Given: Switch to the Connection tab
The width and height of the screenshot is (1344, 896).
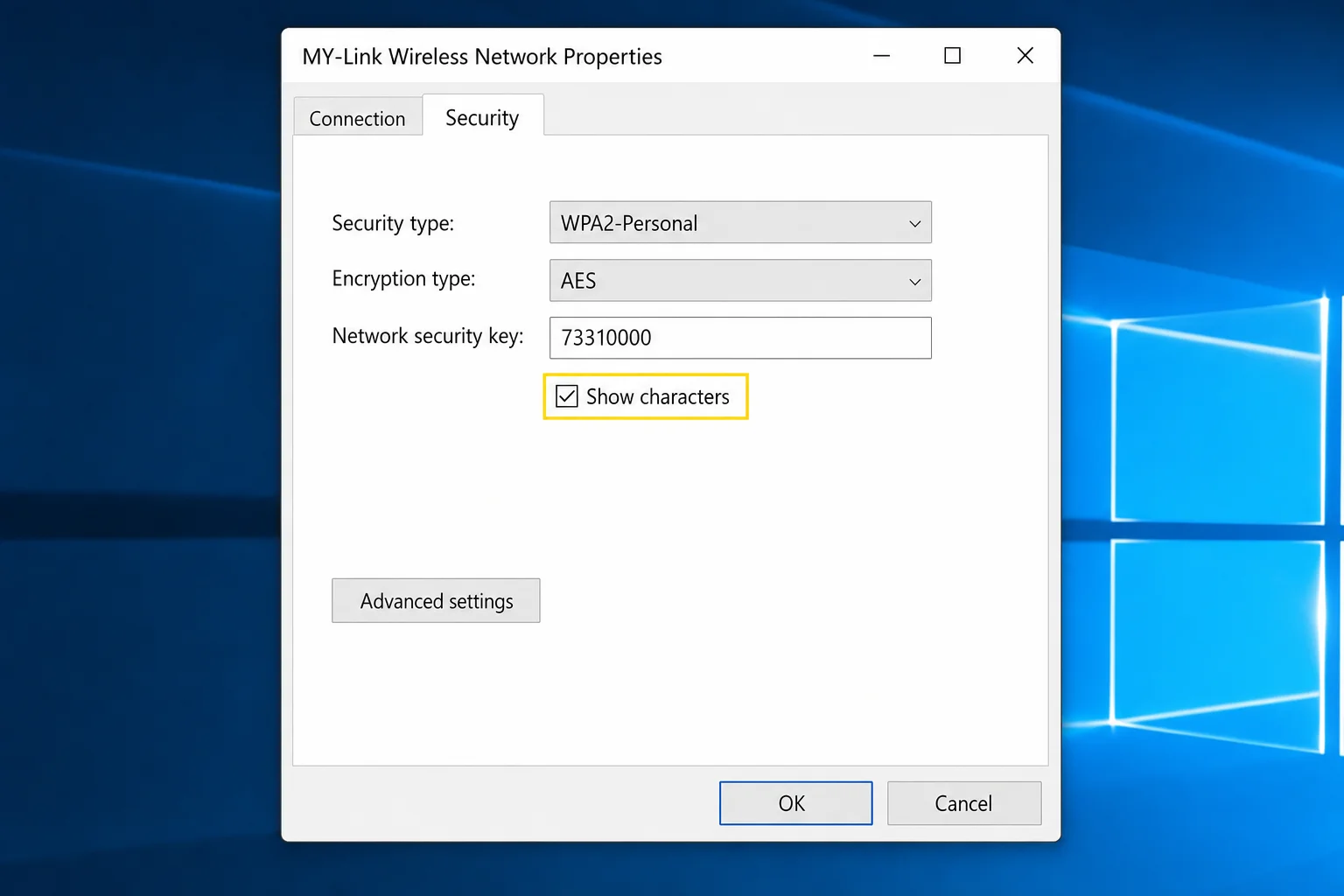Looking at the screenshot, I should click(357, 118).
